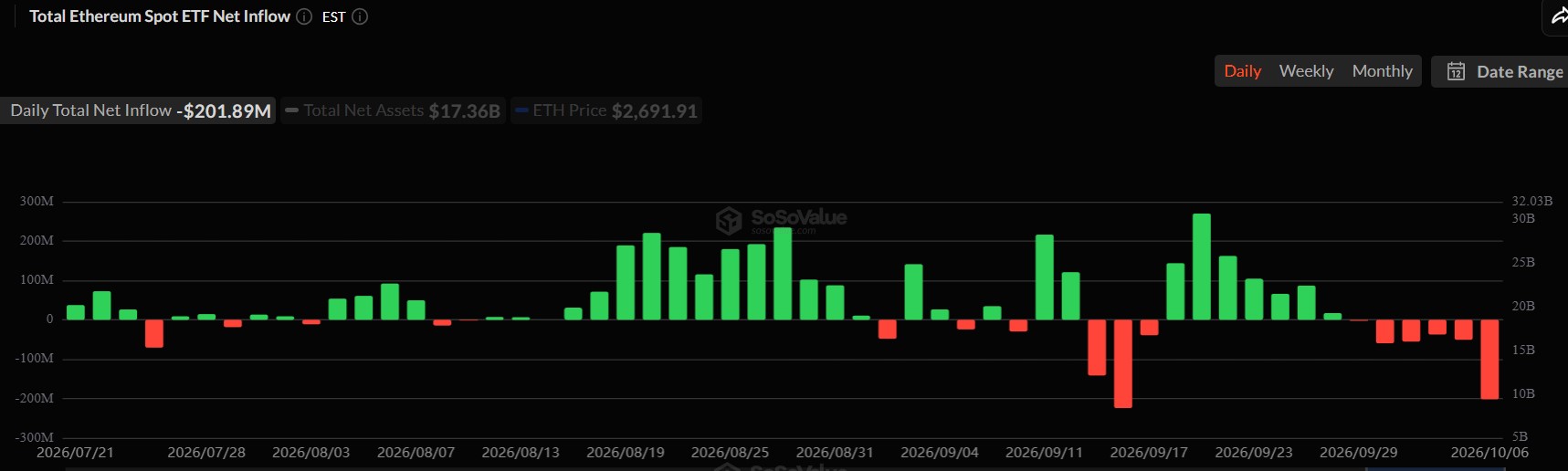The height and width of the screenshot is (471, 1568).
Task: Open the Date Range picker
Action: click(1500, 71)
